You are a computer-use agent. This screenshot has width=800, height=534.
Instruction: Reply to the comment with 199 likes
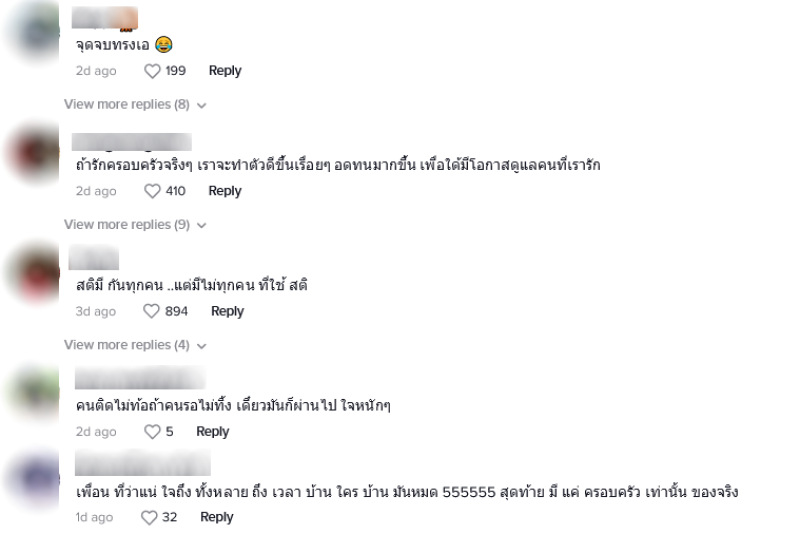coord(225,71)
